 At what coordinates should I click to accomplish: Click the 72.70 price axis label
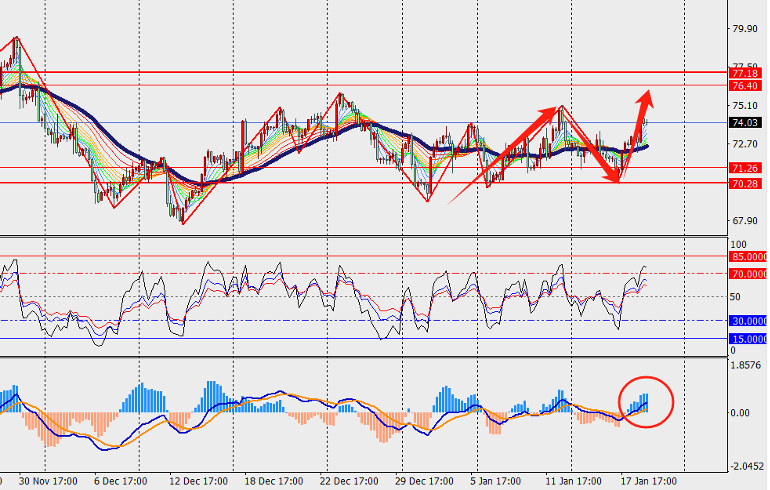744,144
